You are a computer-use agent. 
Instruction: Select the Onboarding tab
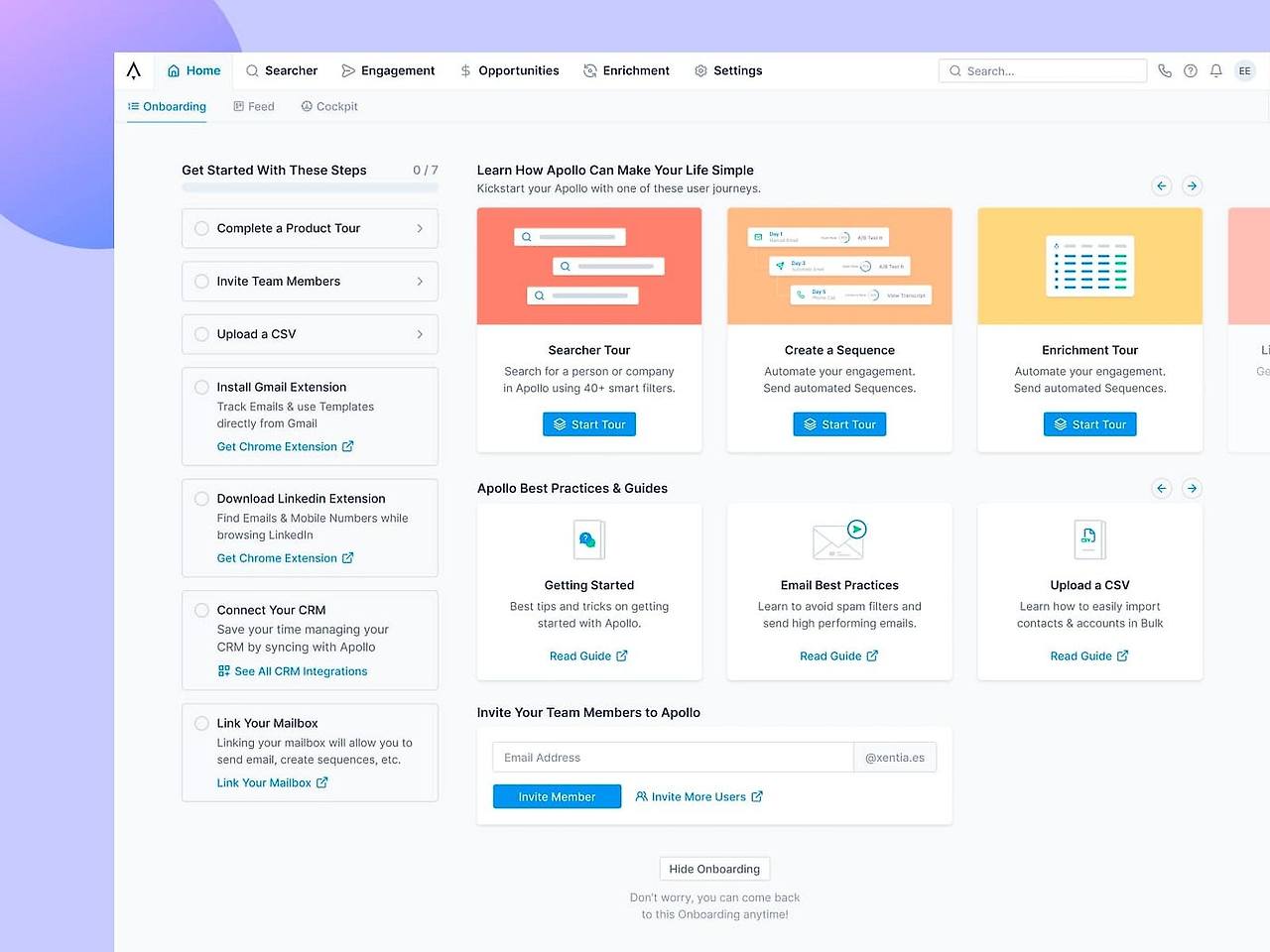[x=167, y=106]
